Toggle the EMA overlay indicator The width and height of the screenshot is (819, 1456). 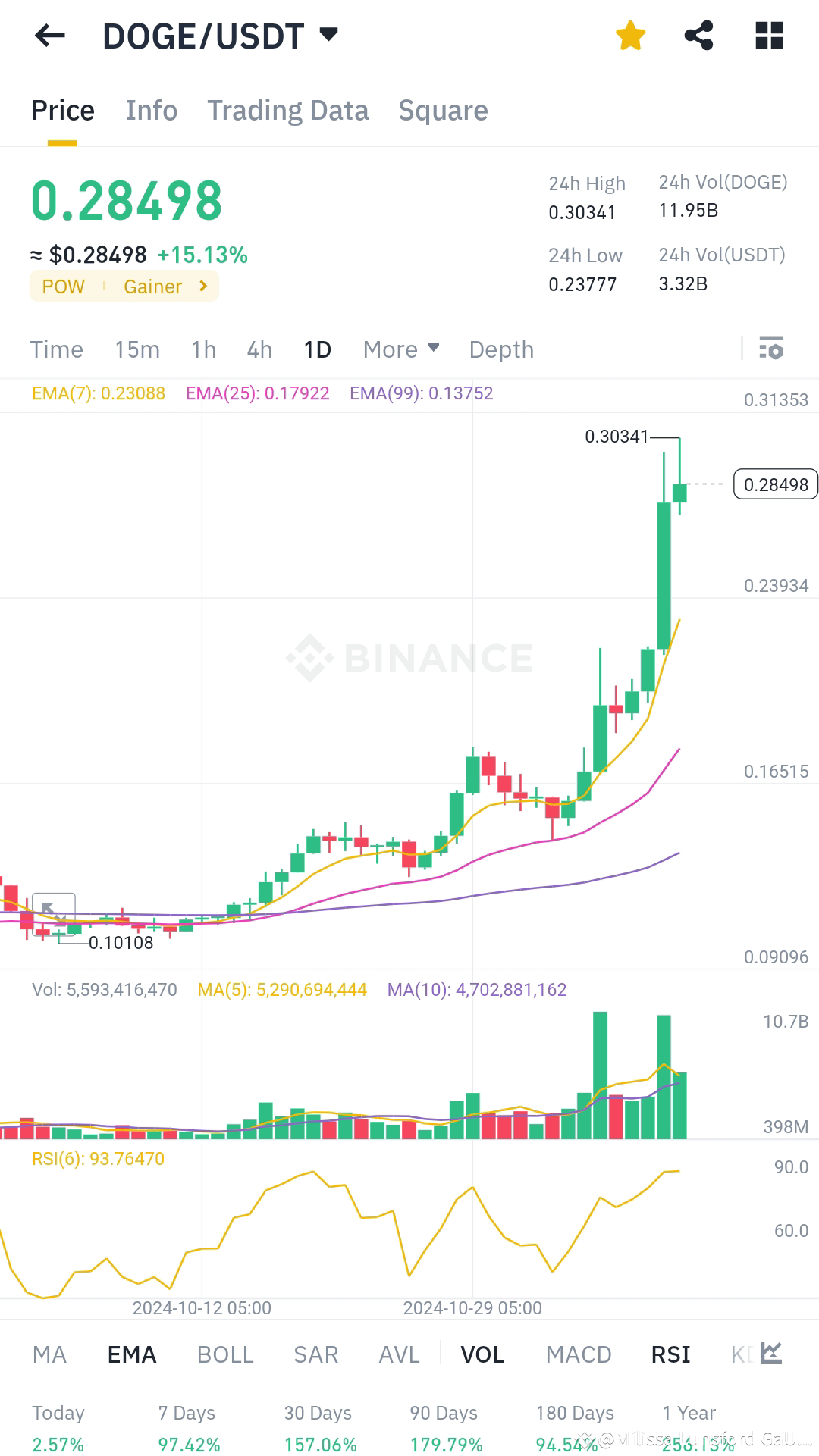[x=131, y=1354]
